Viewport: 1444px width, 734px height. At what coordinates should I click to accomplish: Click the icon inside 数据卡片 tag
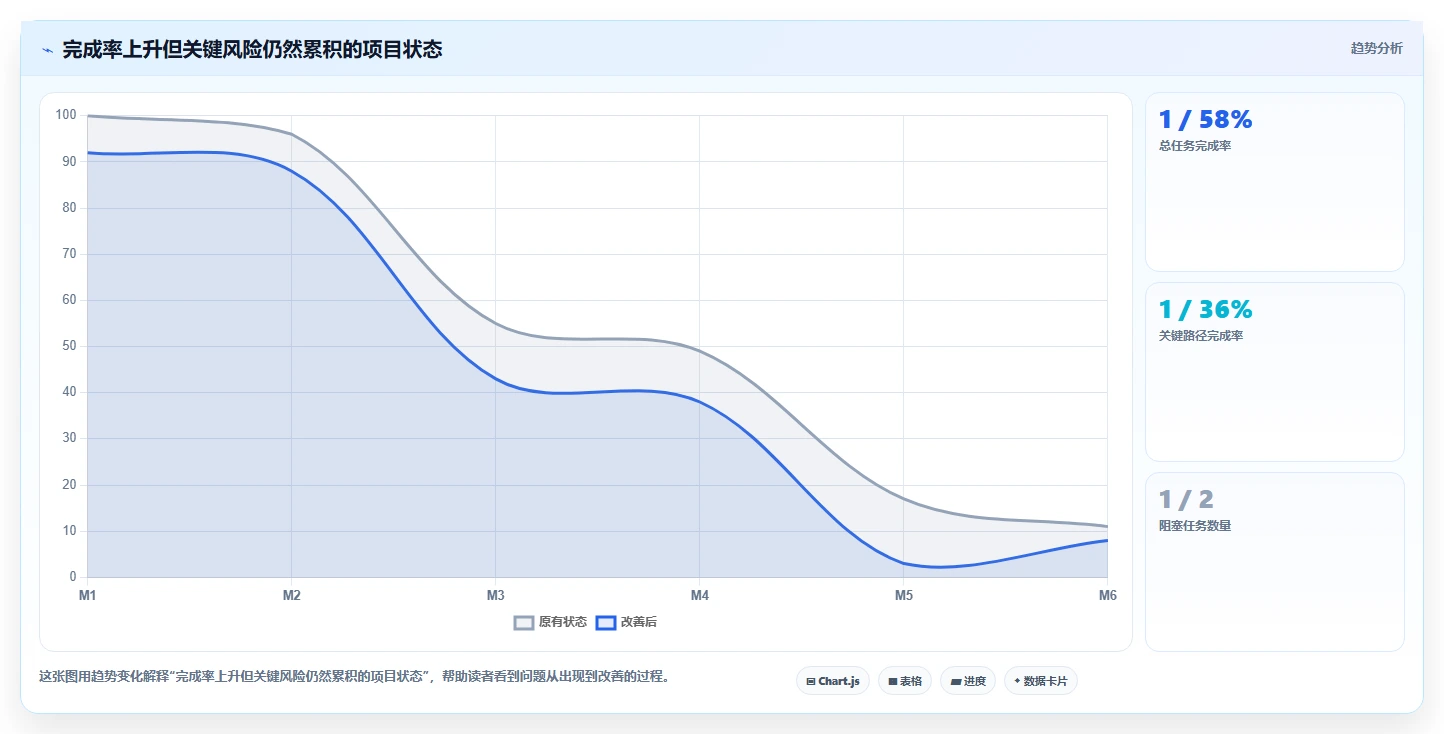(x=1017, y=681)
